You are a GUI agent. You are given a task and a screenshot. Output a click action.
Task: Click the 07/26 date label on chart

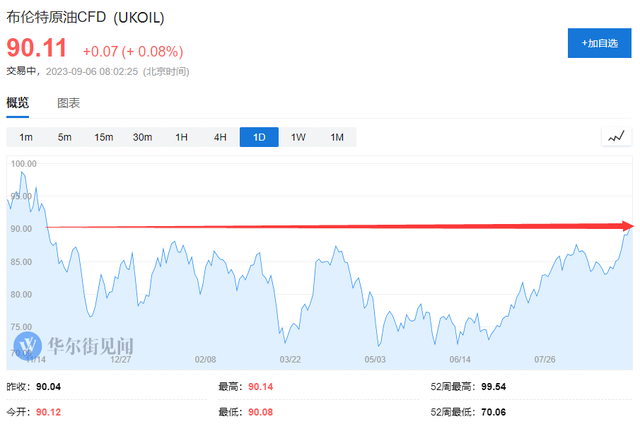click(545, 360)
